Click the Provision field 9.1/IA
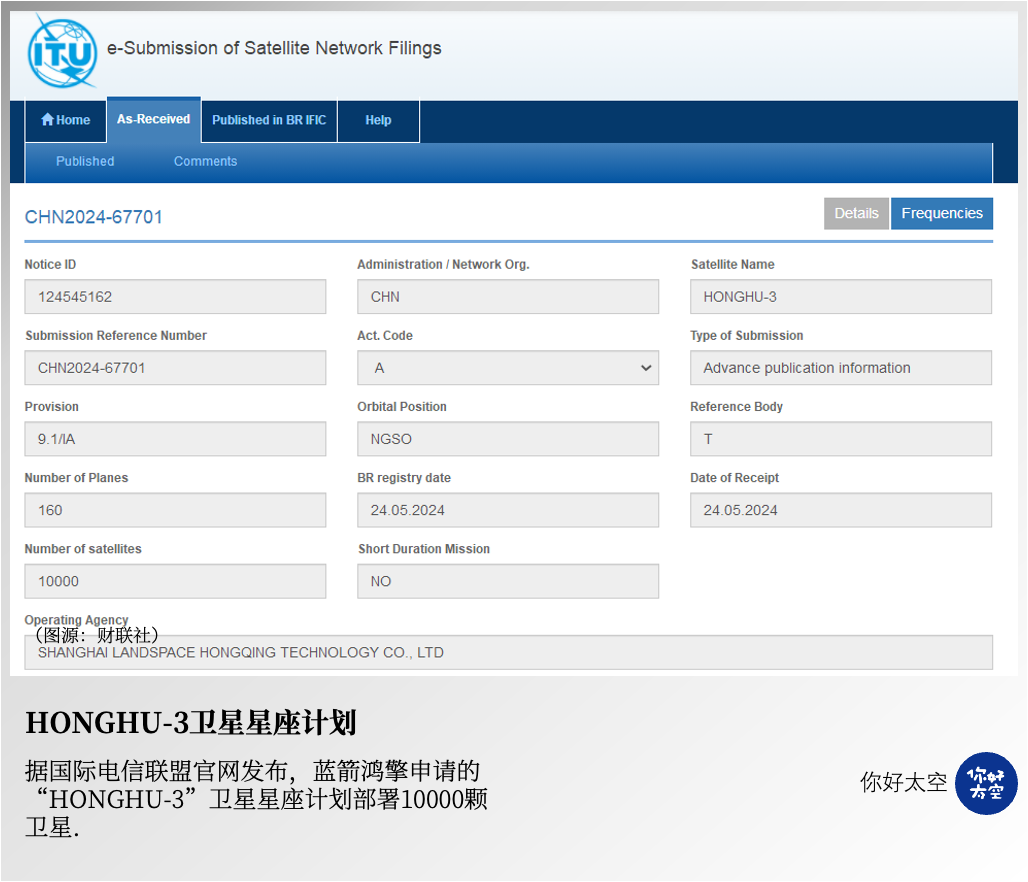The width and height of the screenshot is (1028, 882). coord(175,439)
